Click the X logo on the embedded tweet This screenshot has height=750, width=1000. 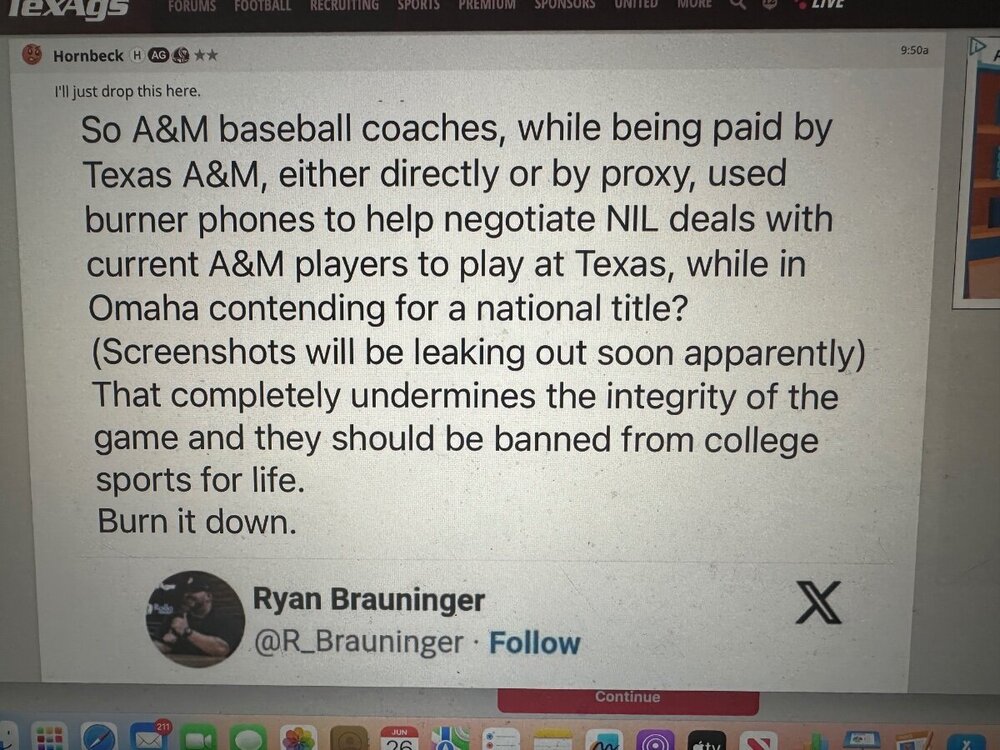pos(817,604)
